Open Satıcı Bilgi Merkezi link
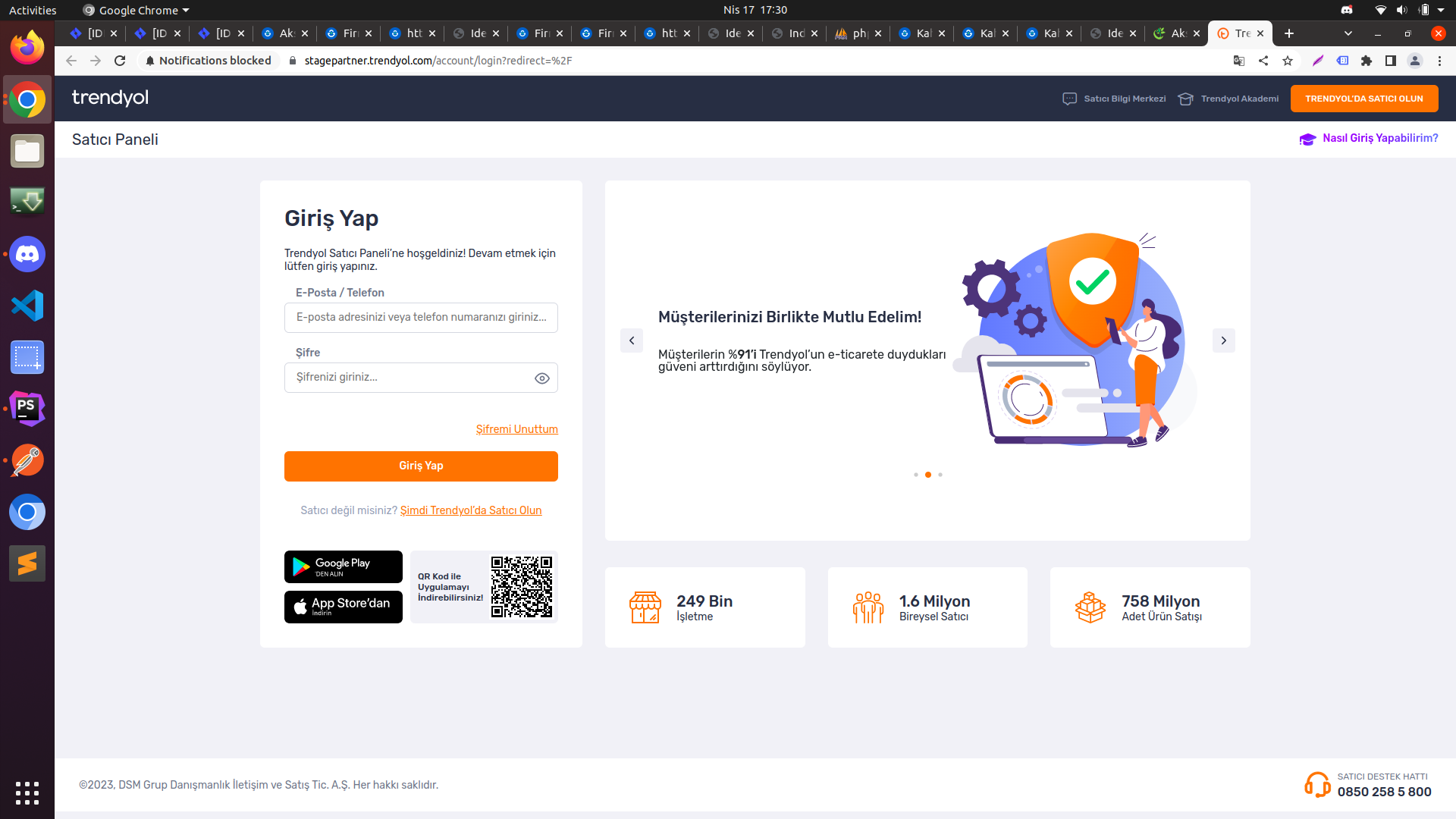 click(1115, 99)
